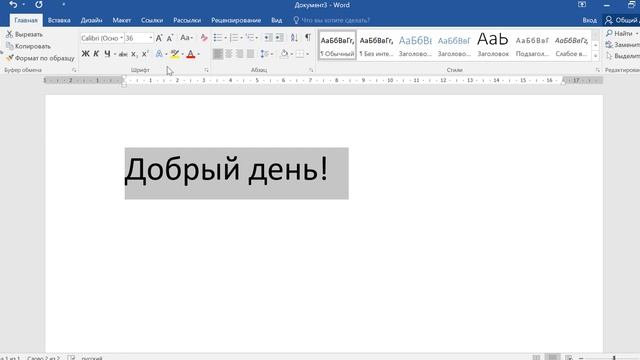This screenshot has width=640, height=360.
Task: Toggle underline Ч formatting
Action: tap(107, 54)
